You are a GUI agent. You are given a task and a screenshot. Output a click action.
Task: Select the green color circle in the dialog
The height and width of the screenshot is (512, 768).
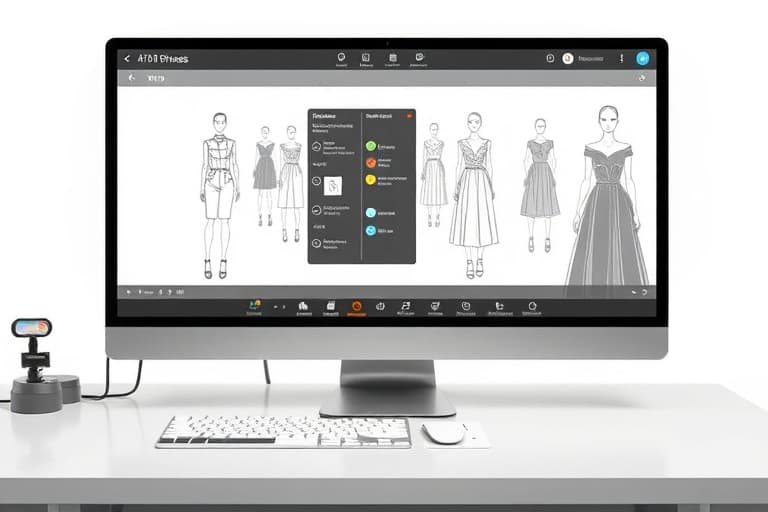coord(371,146)
